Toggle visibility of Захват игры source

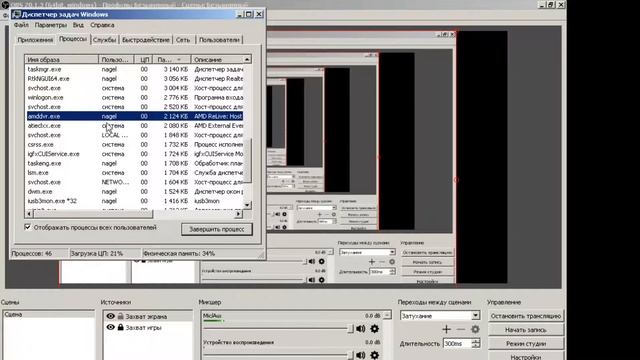(111, 327)
